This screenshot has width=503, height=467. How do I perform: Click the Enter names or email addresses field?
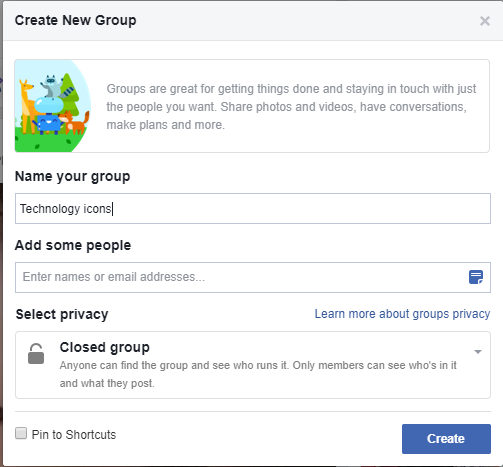click(x=253, y=277)
